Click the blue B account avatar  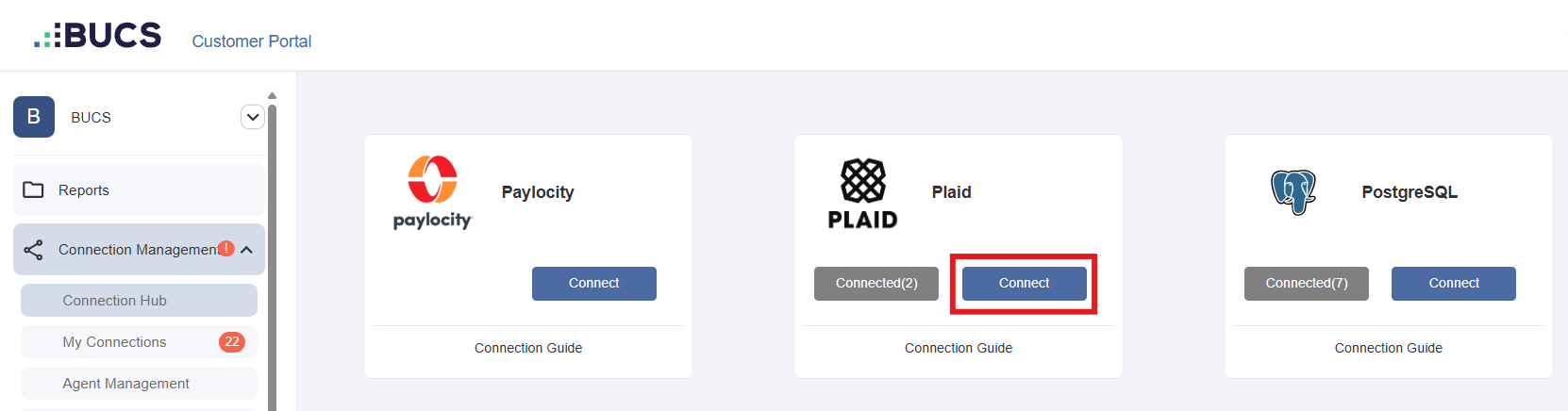click(34, 117)
